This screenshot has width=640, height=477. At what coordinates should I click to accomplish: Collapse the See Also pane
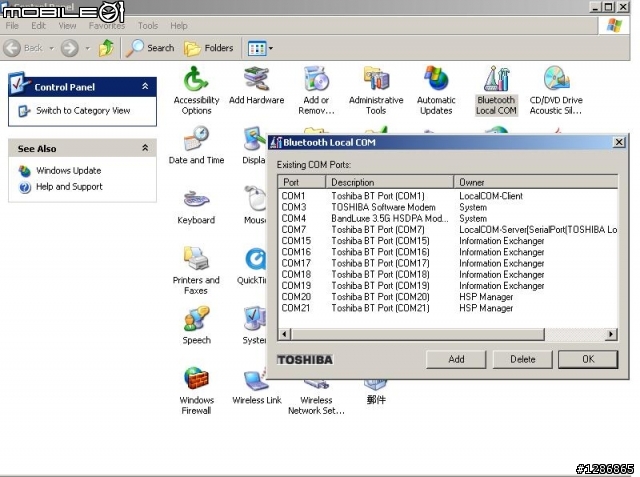tap(145, 148)
